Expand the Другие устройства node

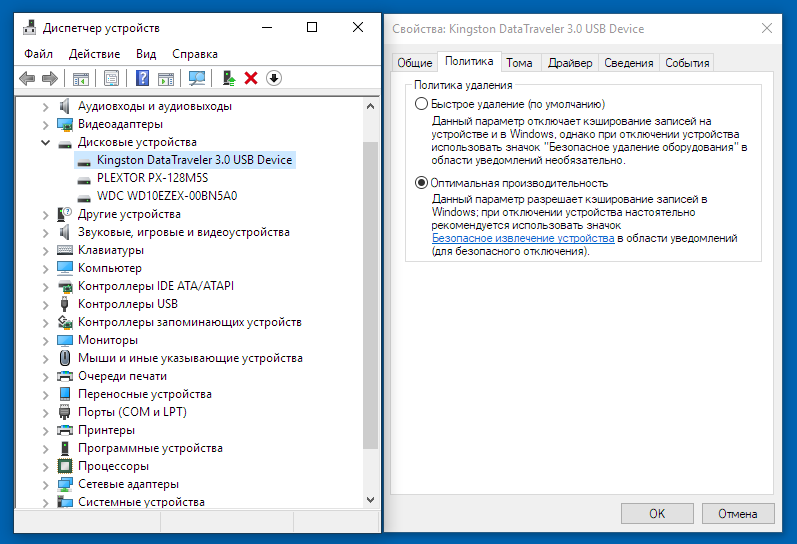(x=45, y=215)
